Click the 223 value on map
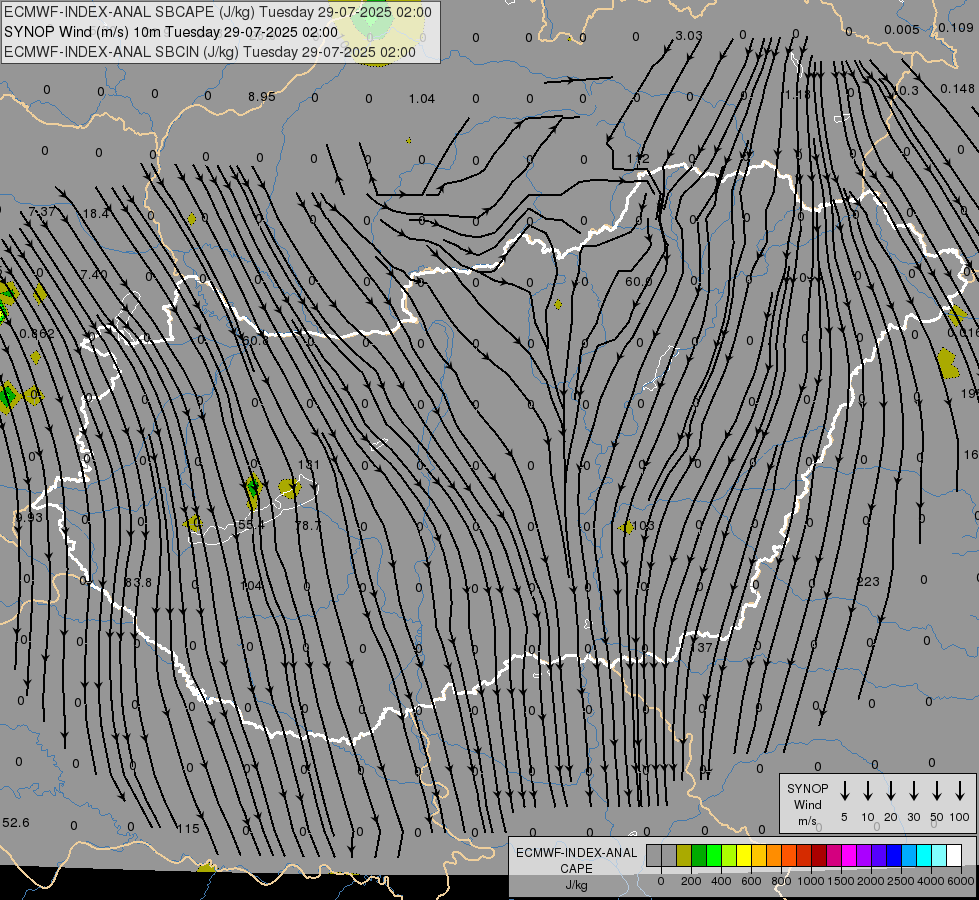 click(x=868, y=581)
